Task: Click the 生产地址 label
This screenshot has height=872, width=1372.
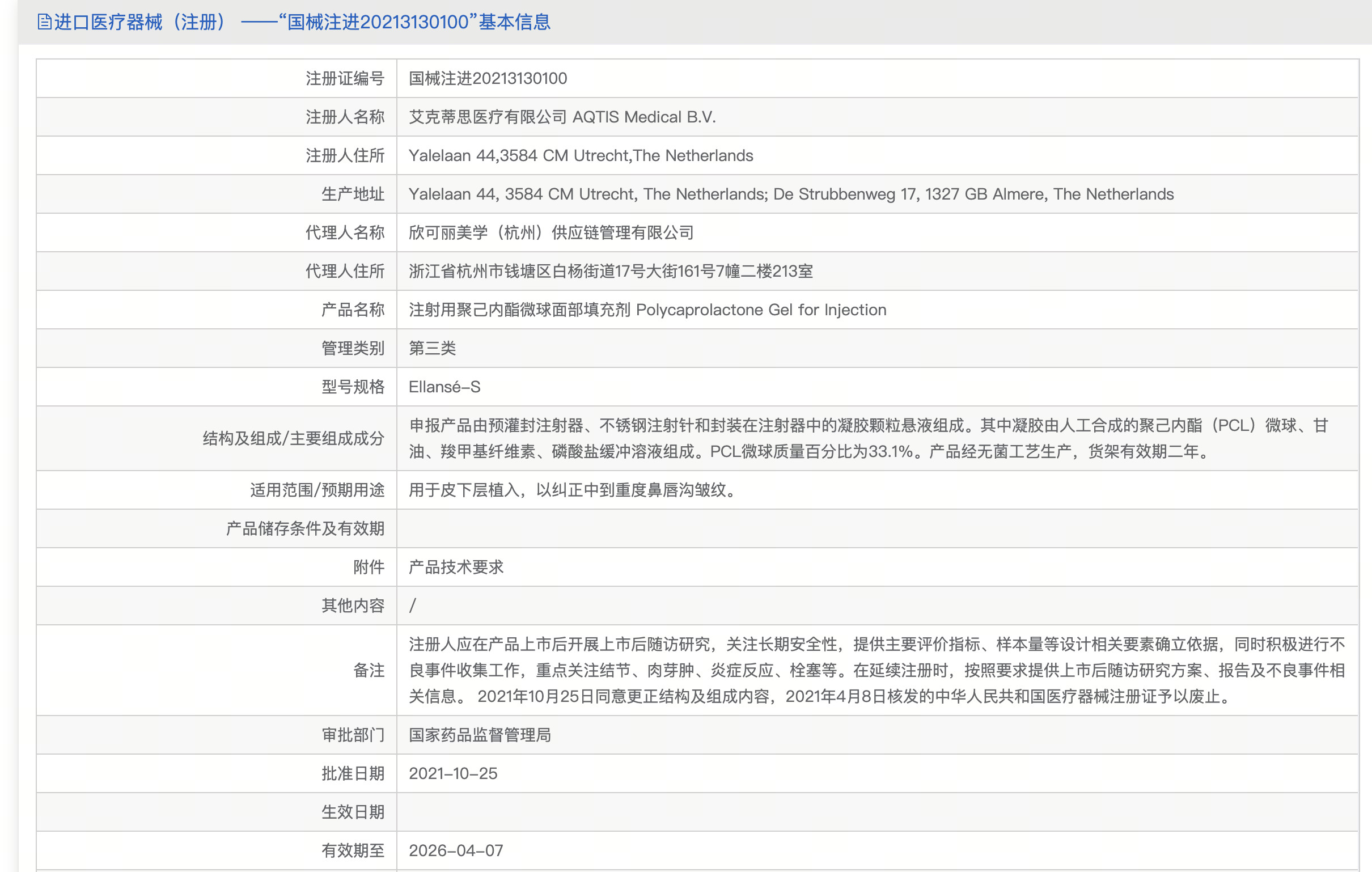Action: pyautogui.click(x=353, y=194)
